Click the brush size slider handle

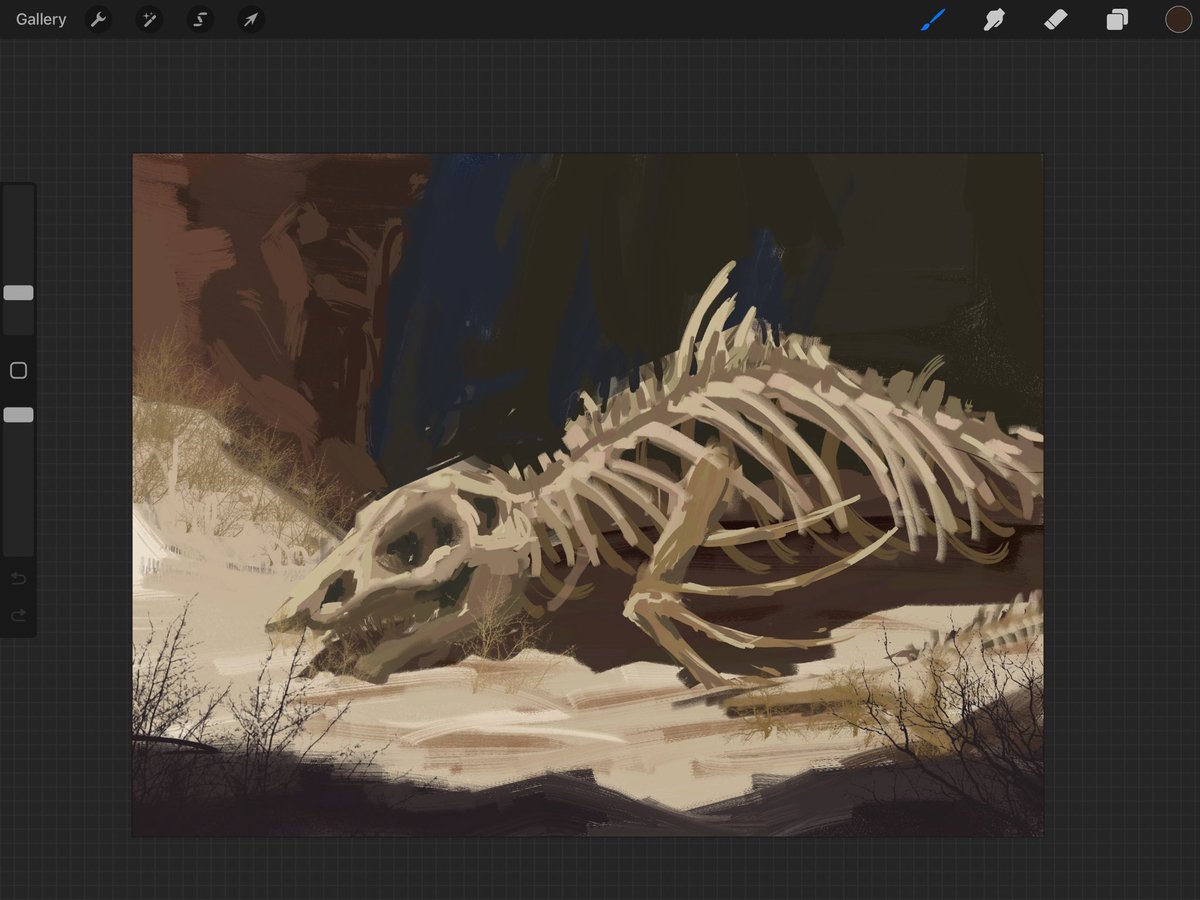[18, 293]
